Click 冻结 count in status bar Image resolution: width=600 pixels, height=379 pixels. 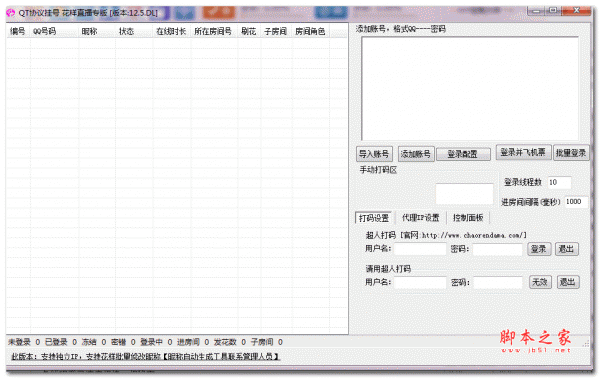tap(94, 342)
